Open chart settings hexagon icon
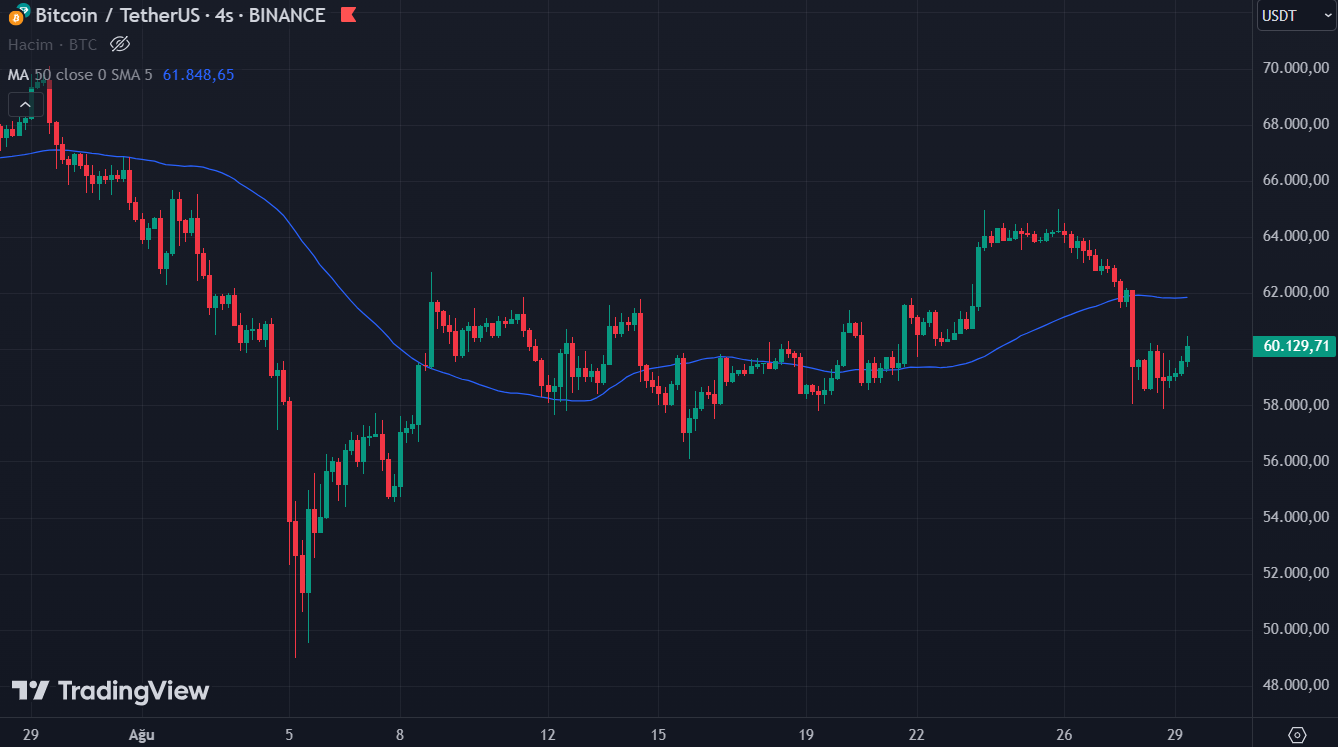Screen dimensions: 1338x747 pos(1297,734)
